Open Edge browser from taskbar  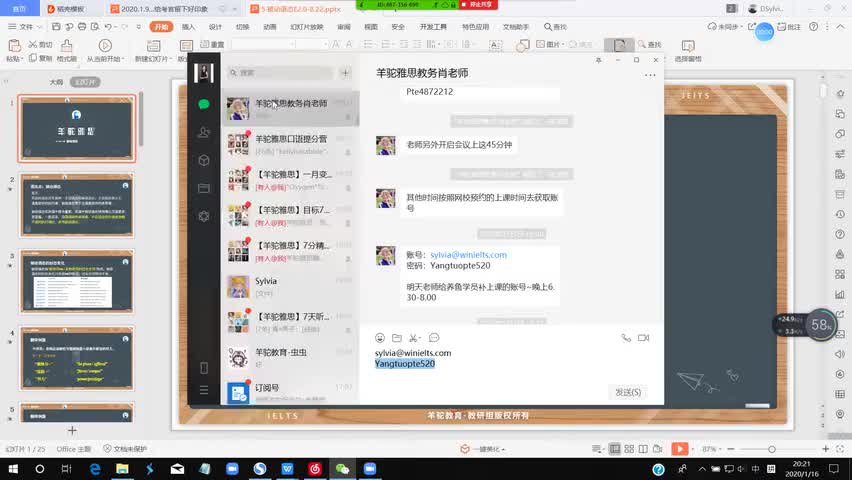coord(95,469)
